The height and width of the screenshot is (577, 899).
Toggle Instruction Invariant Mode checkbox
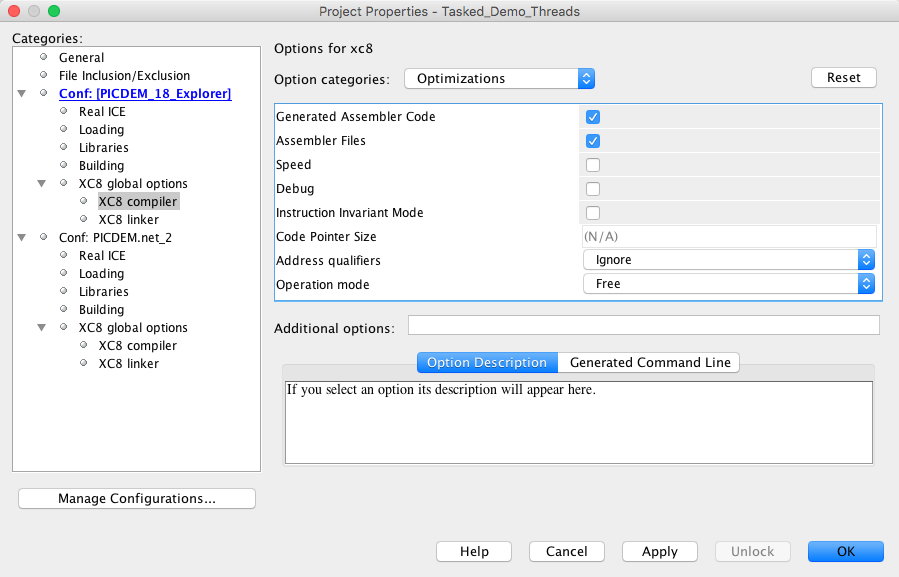tap(593, 213)
